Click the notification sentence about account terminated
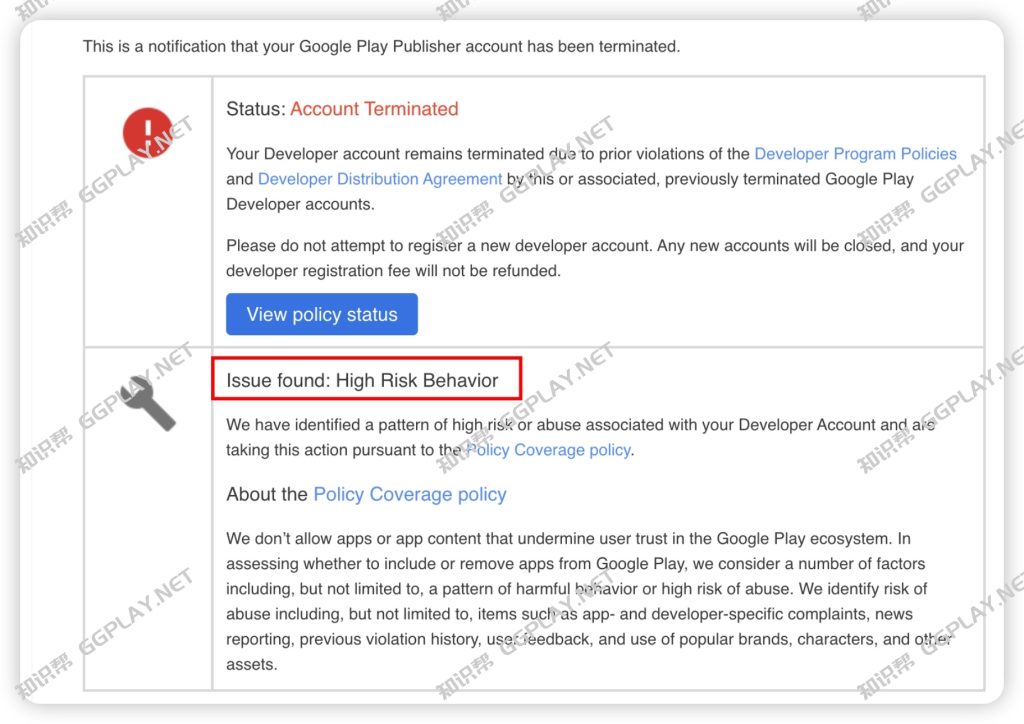The height and width of the screenshot is (724, 1024). 381,46
